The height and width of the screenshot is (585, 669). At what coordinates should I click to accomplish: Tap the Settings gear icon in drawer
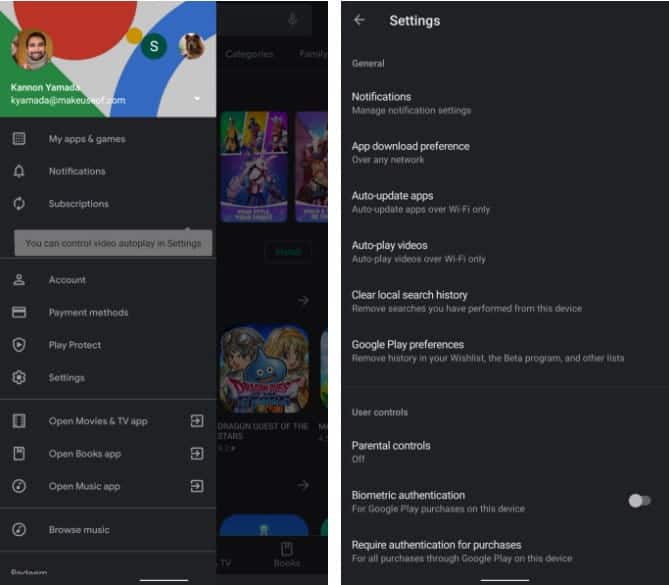pos(19,377)
